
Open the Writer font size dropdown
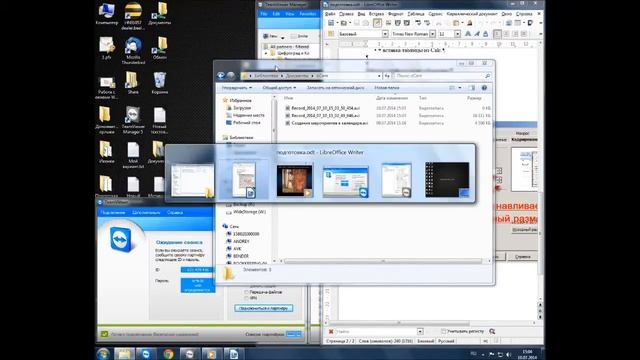[x=458, y=34]
